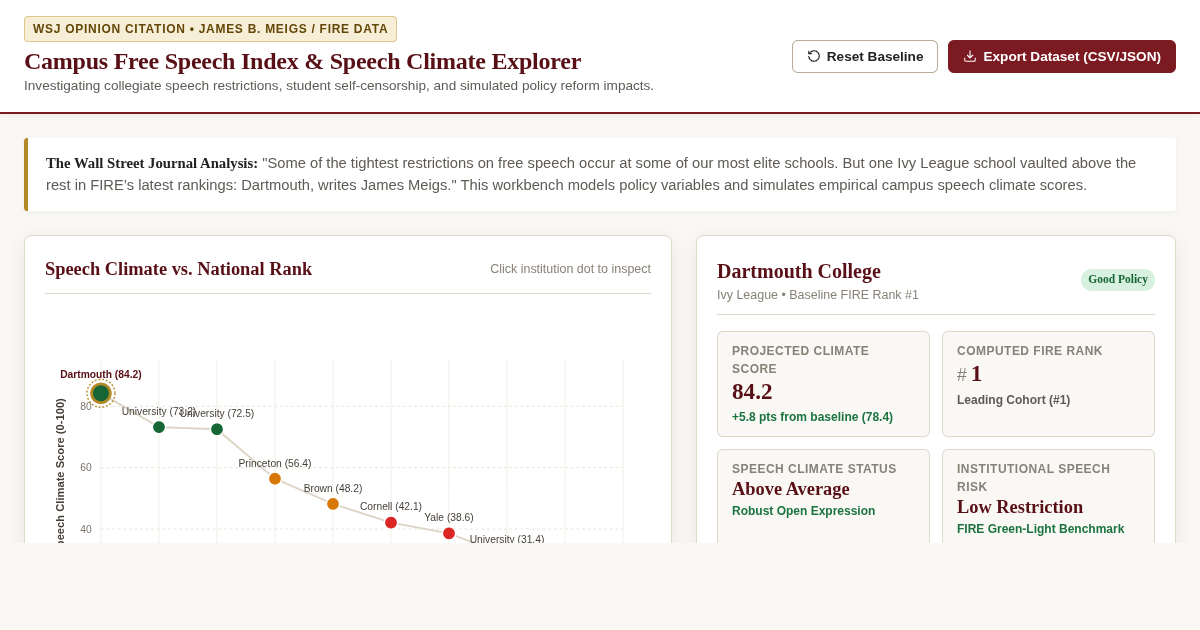Screen dimensions: 1200x630
Task: Select the Yale (38.6) chart dot
Action: [x=449, y=534]
